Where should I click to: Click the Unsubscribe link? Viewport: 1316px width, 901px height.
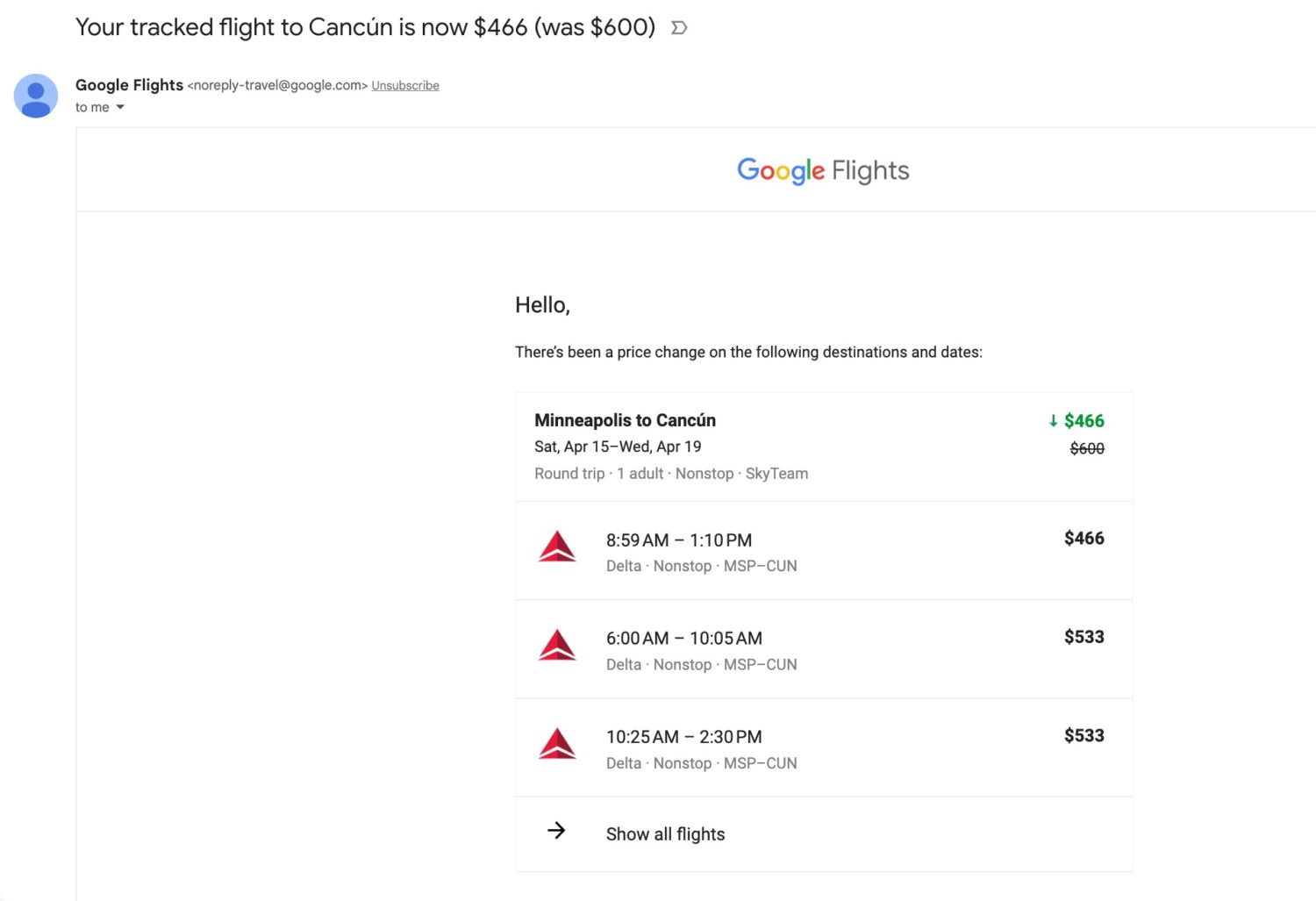tap(405, 85)
